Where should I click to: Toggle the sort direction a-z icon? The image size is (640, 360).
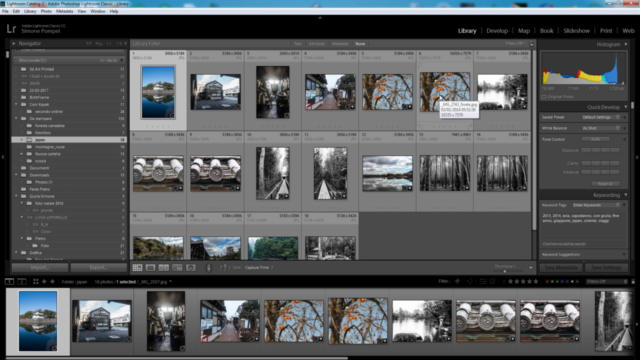tap(225, 268)
